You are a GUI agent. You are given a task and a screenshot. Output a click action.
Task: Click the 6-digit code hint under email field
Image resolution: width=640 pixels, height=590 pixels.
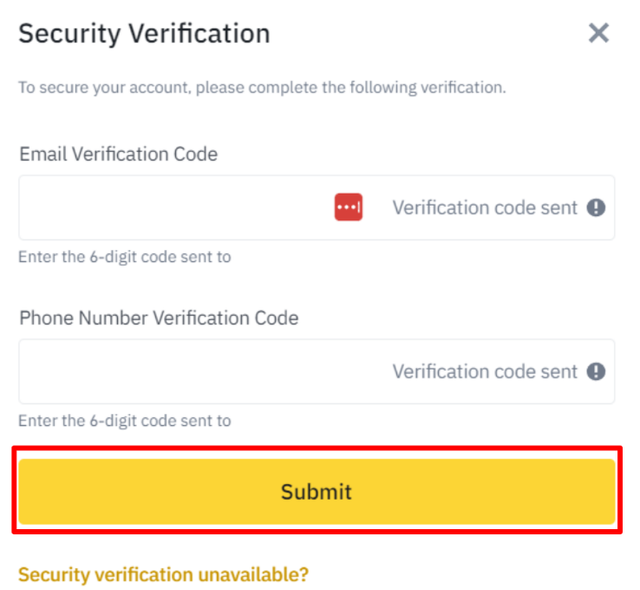[x=124, y=257]
